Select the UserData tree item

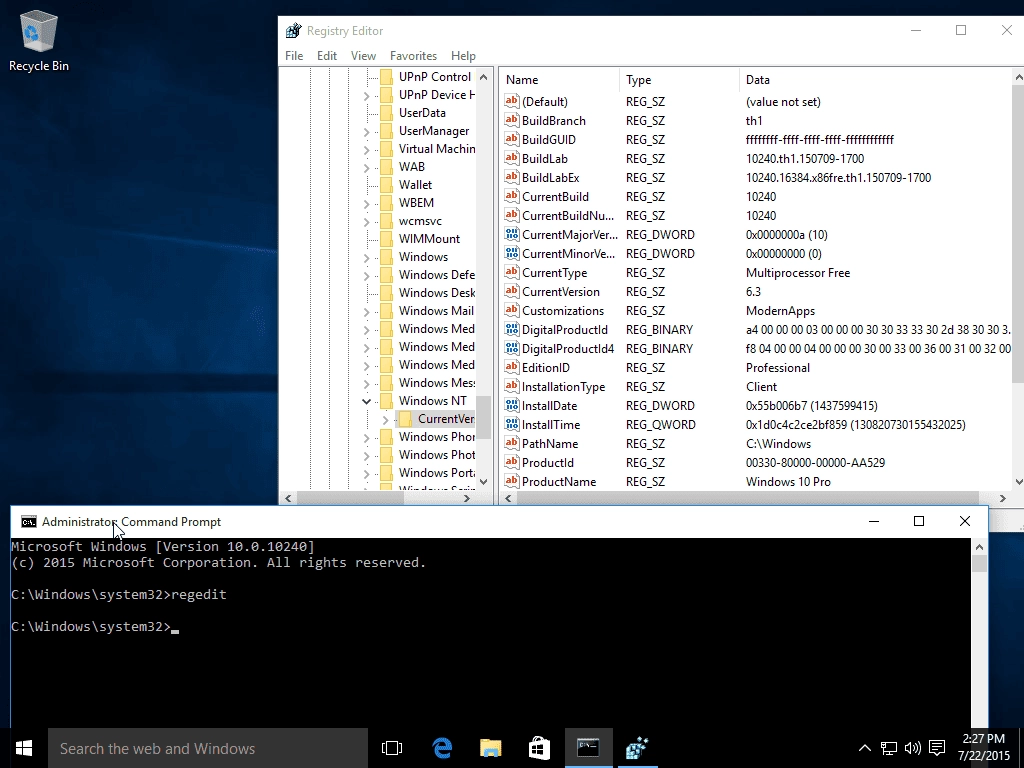(422, 113)
